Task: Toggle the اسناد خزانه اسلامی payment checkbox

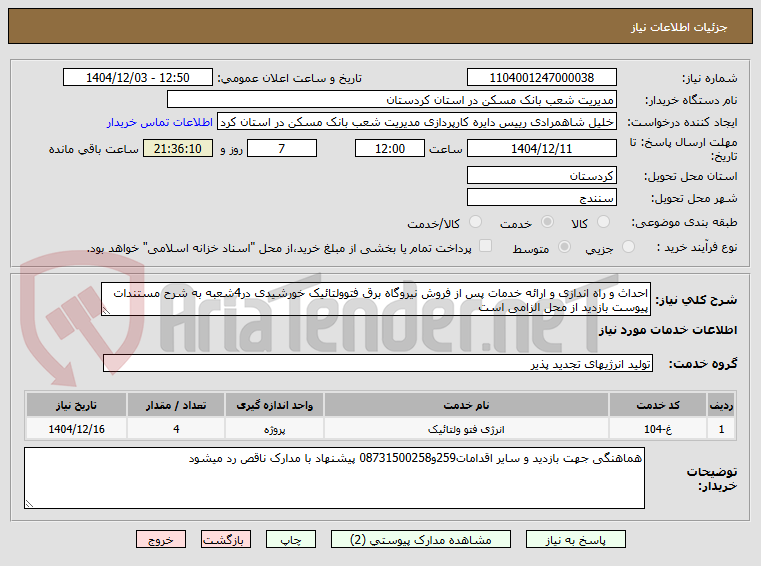Action: (x=485, y=246)
